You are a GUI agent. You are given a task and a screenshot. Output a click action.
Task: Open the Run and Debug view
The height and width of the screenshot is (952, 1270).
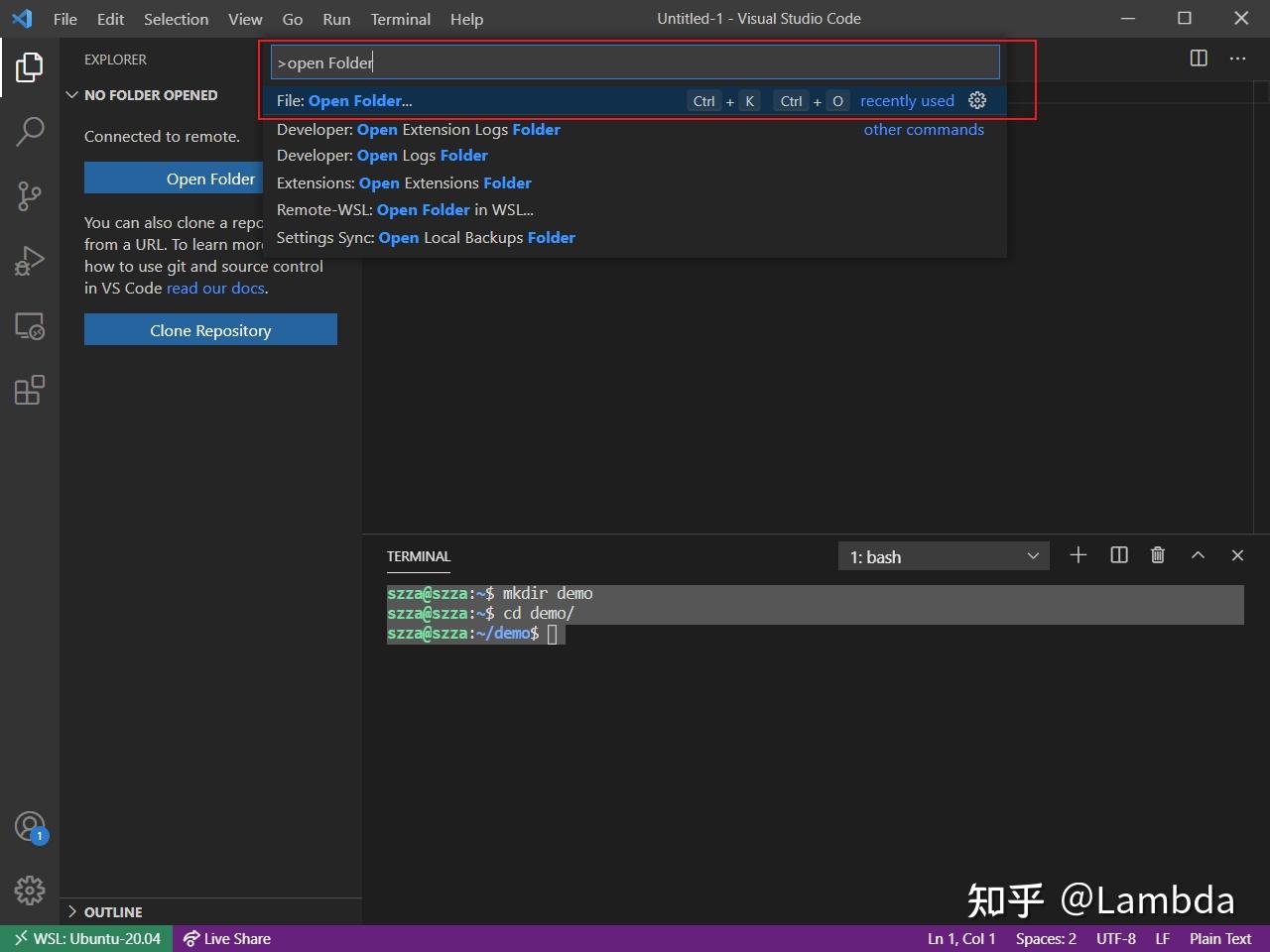pos(29,260)
